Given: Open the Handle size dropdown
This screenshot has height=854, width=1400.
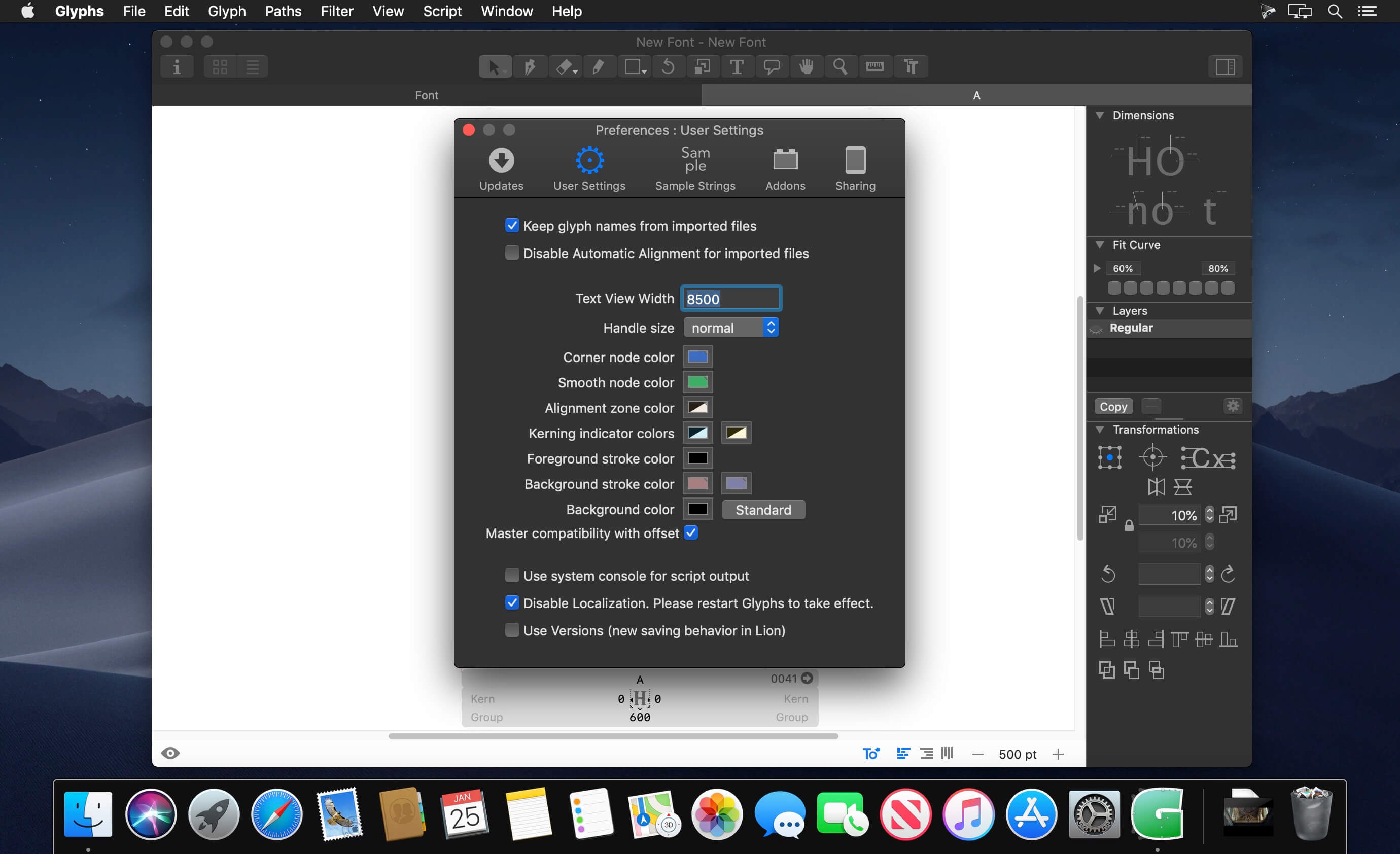Looking at the screenshot, I should [731, 328].
